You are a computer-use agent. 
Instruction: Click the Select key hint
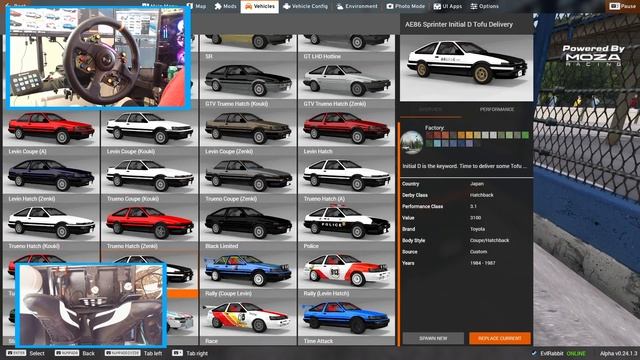pyautogui.click(x=25, y=353)
